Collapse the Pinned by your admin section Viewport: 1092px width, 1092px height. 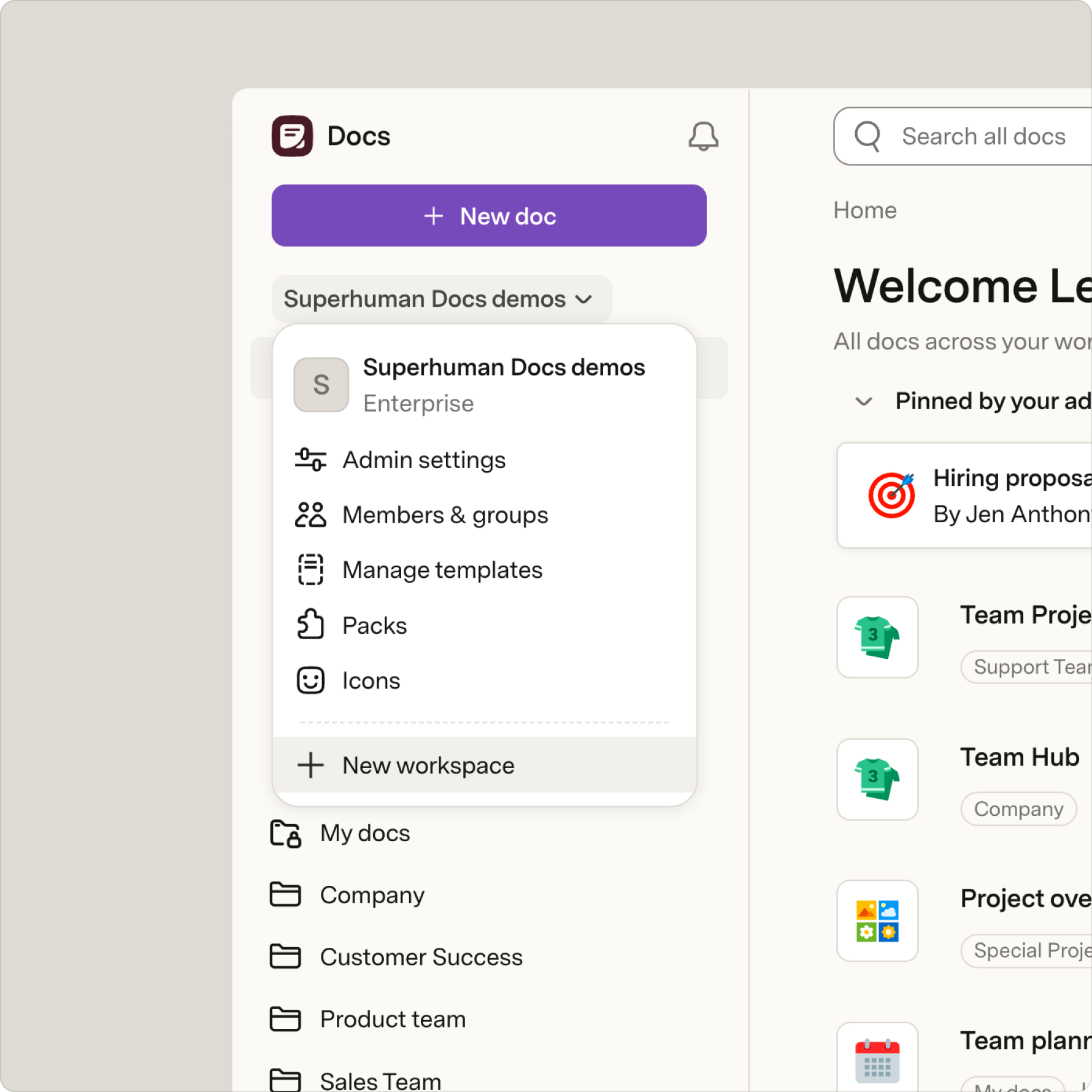(x=864, y=401)
